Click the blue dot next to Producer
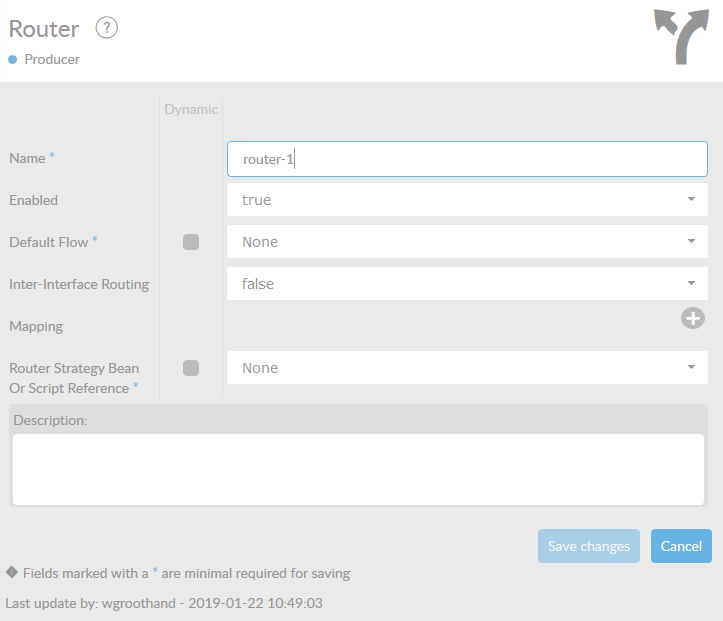Image resolution: width=723 pixels, height=621 pixels. (x=13, y=60)
